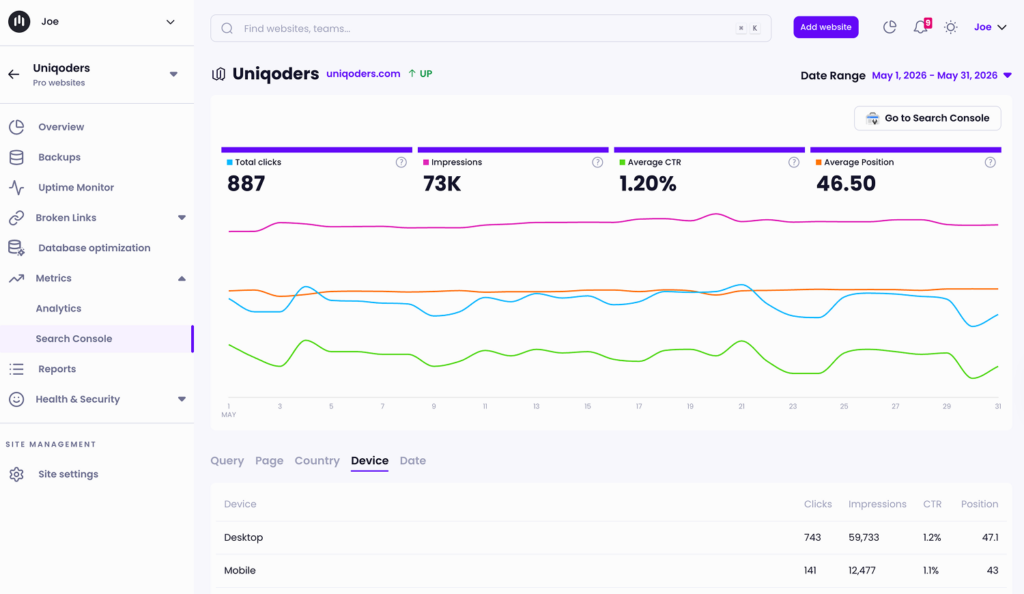Select the Device tab
The height and width of the screenshot is (594, 1024).
click(370, 461)
